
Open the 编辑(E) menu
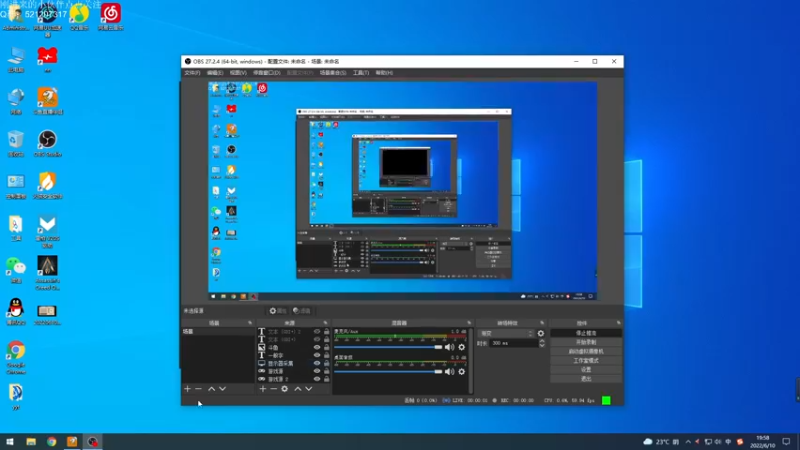tap(215, 73)
